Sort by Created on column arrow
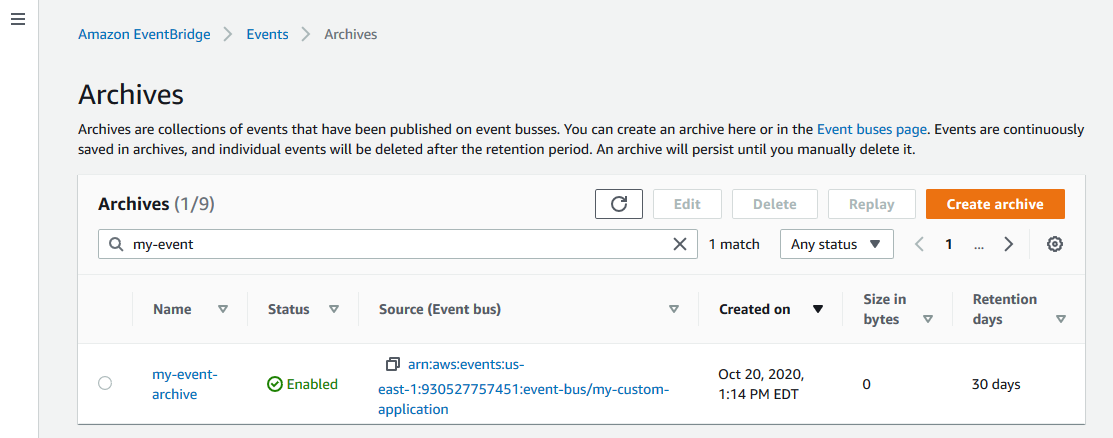1113x438 pixels. point(818,309)
